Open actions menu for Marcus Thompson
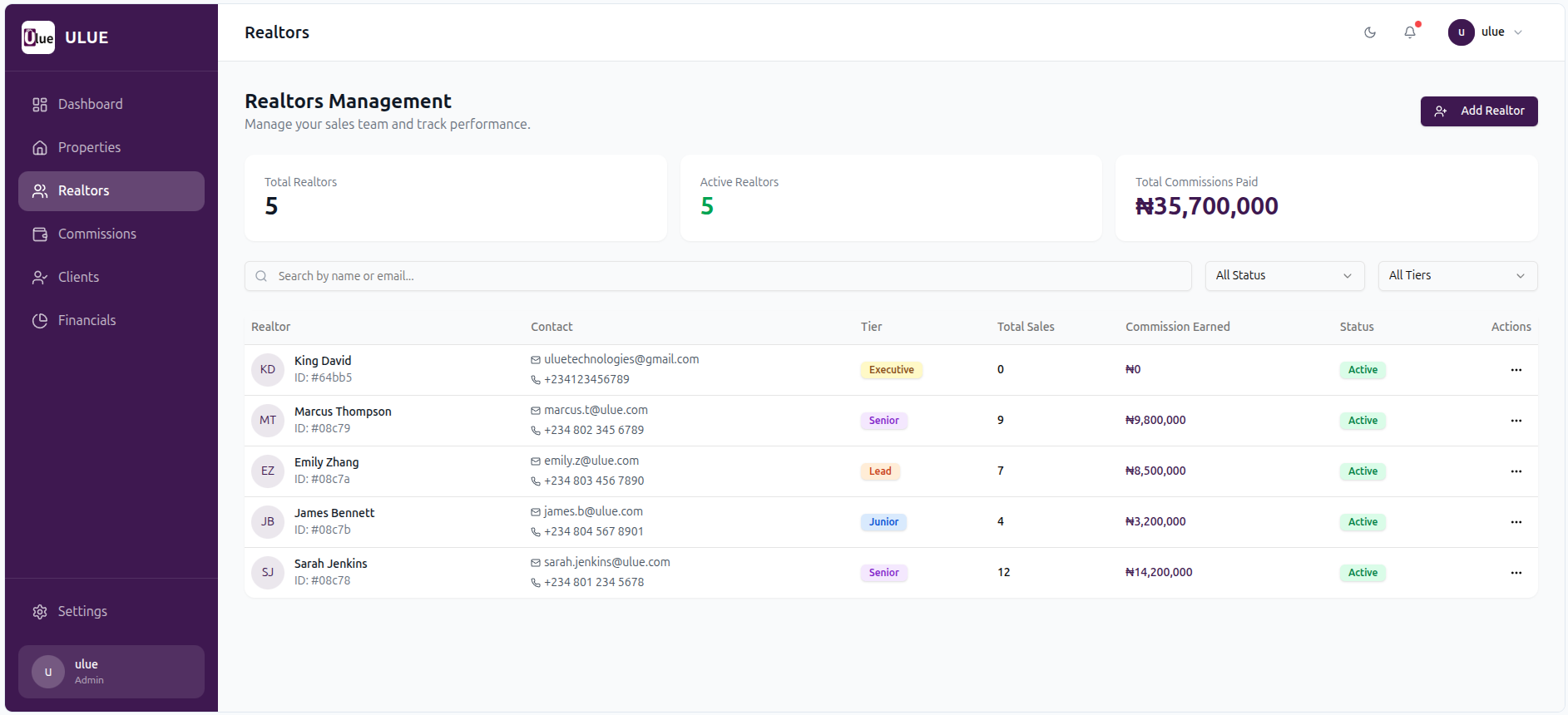The image size is (1568, 715). click(x=1516, y=421)
